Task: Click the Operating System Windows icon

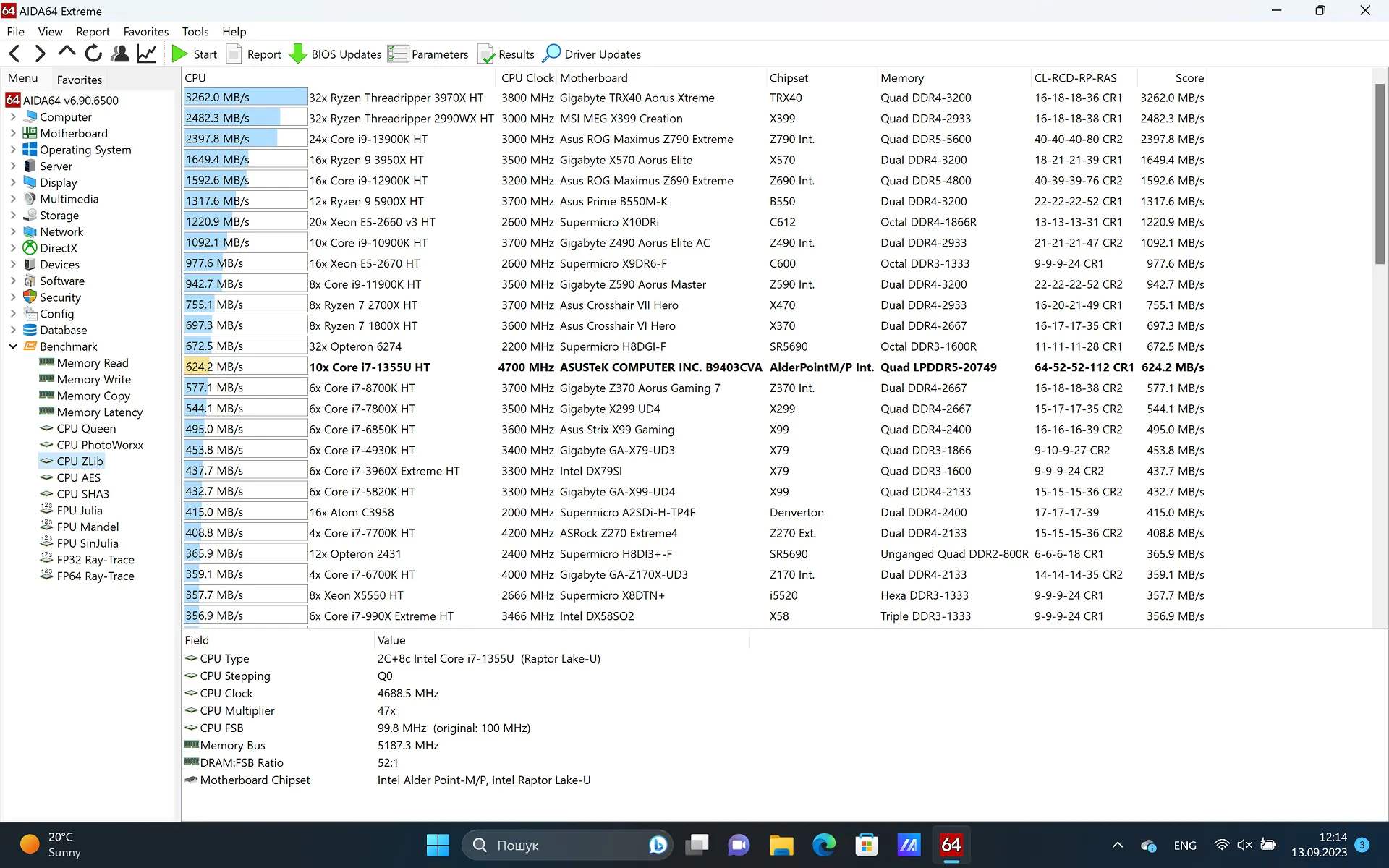Action: click(x=30, y=150)
